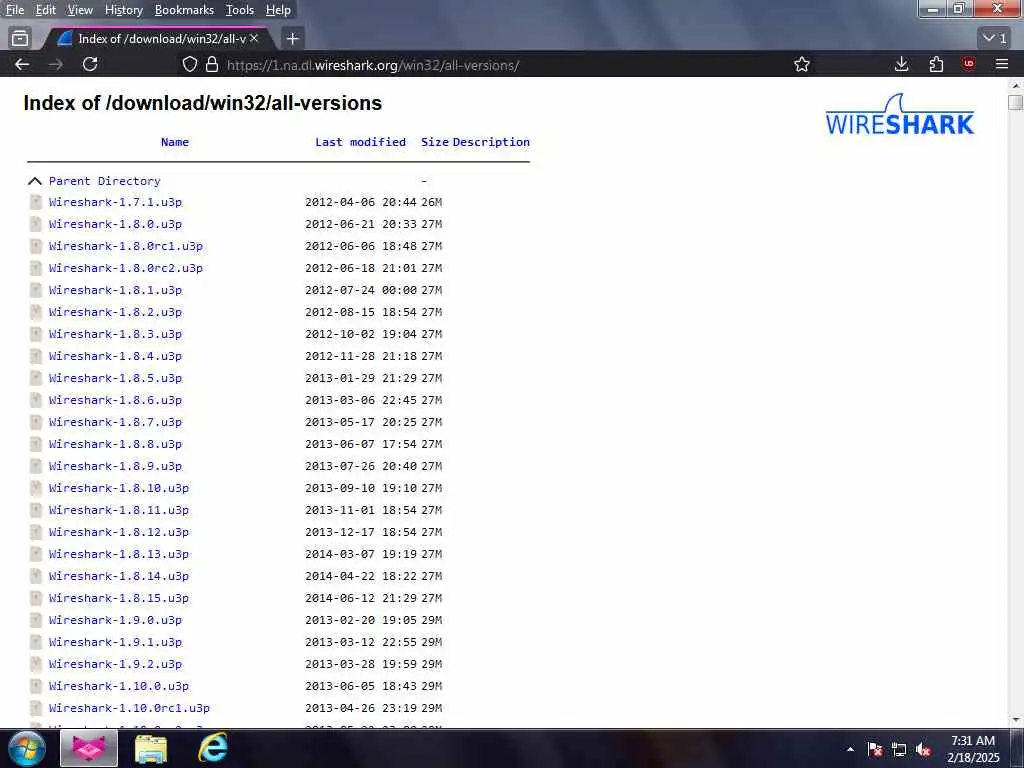This screenshot has height=768, width=1024.
Task: Open the taskbar clock showing 7:31 AM
Action: (973, 749)
